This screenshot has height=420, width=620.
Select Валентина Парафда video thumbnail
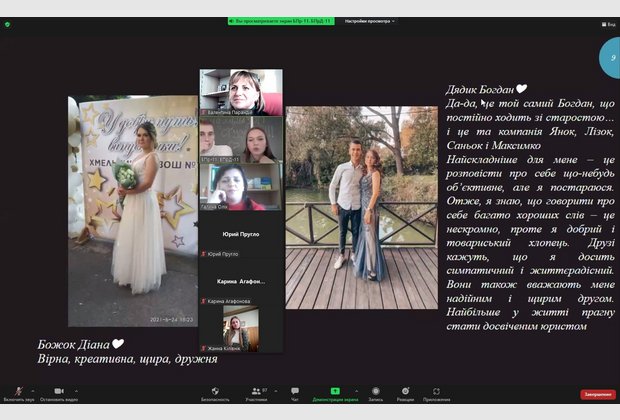tap(240, 92)
